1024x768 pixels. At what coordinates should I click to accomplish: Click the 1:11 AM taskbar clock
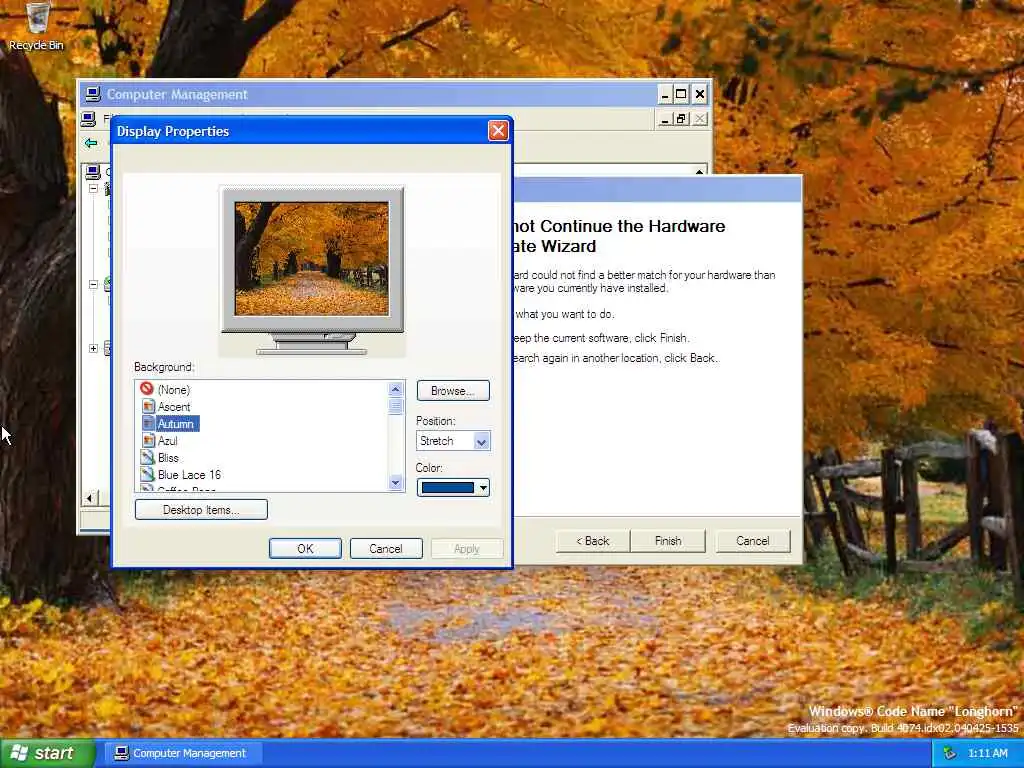click(x=987, y=754)
